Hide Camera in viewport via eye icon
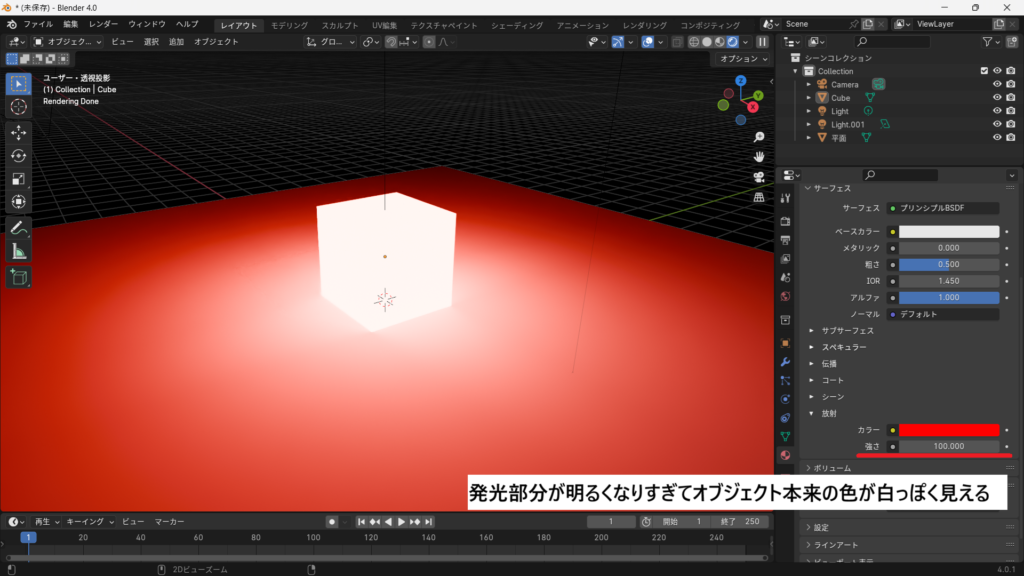Screen dimensions: 1024x576 (997, 84)
